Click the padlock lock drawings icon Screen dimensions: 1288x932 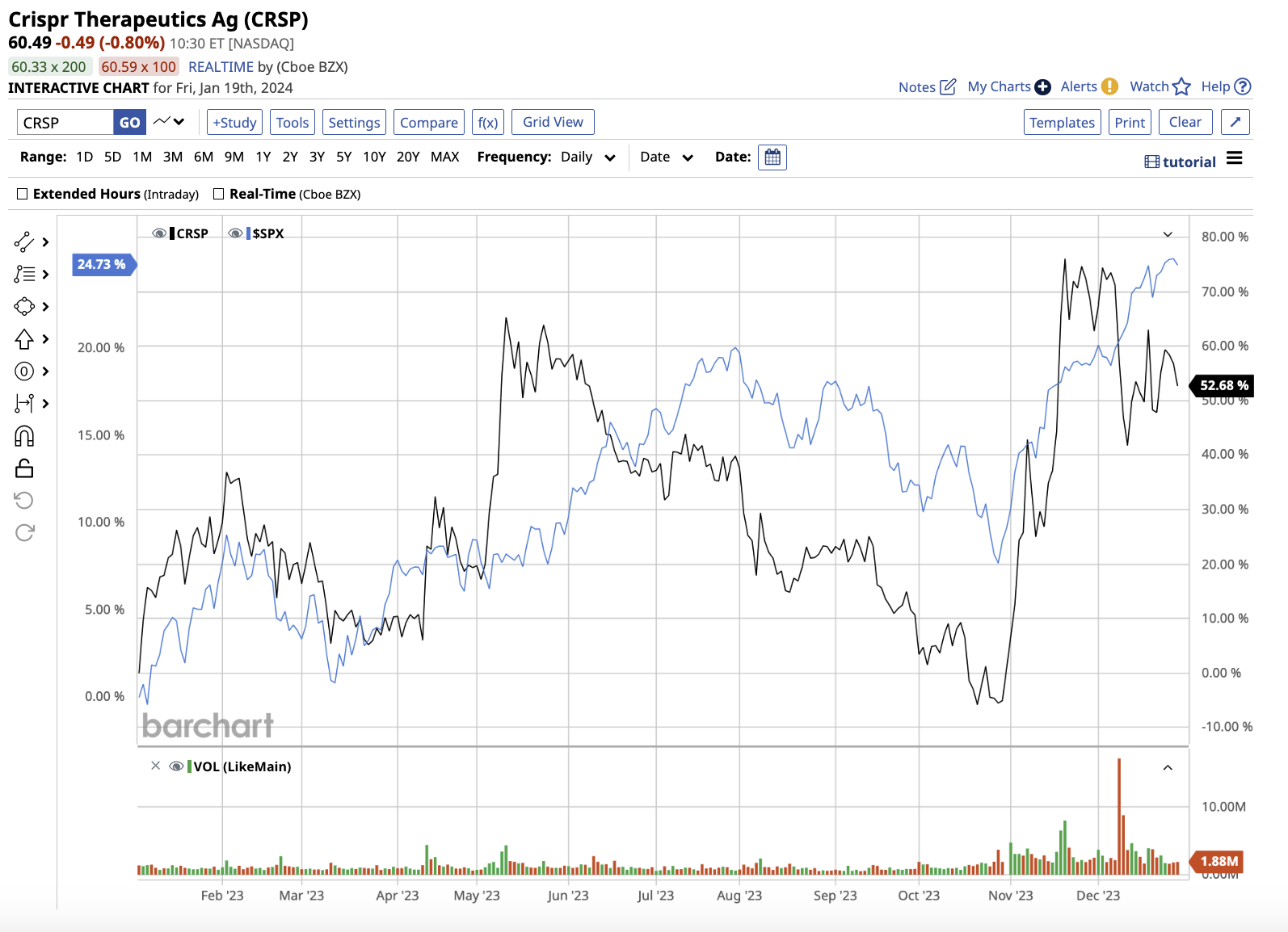[x=24, y=468]
